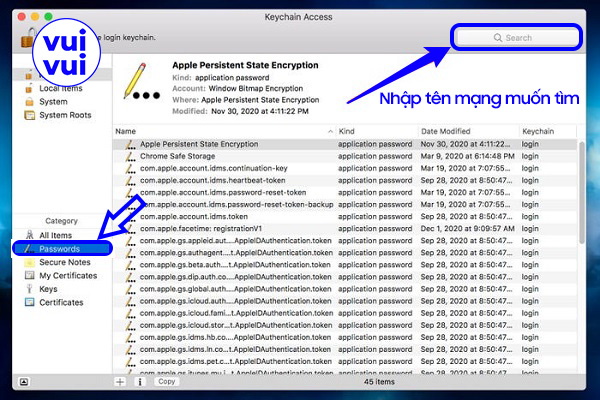
Task: Click the Keys category key icon
Action: click(29, 289)
